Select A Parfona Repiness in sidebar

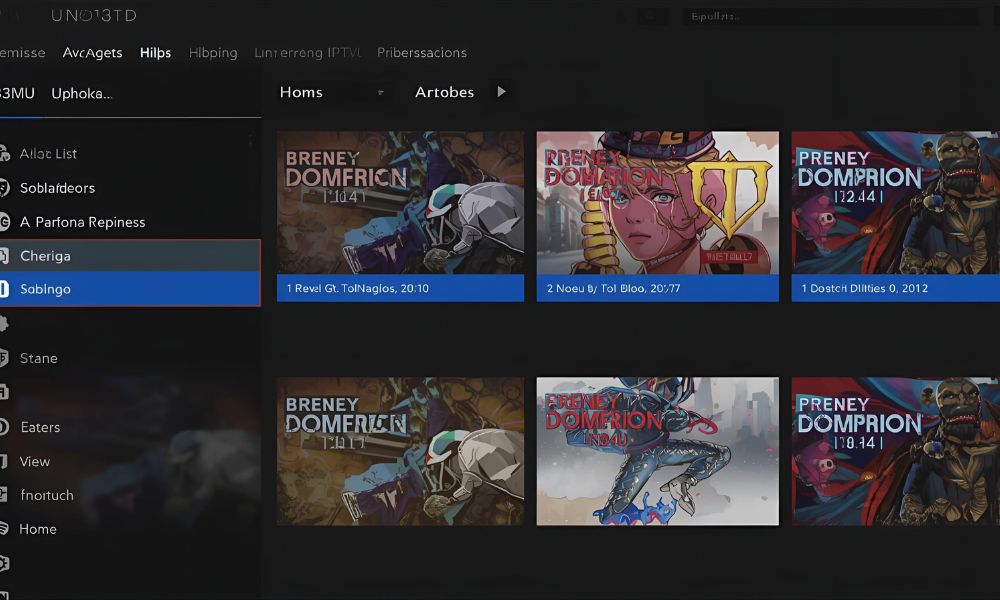coord(82,222)
